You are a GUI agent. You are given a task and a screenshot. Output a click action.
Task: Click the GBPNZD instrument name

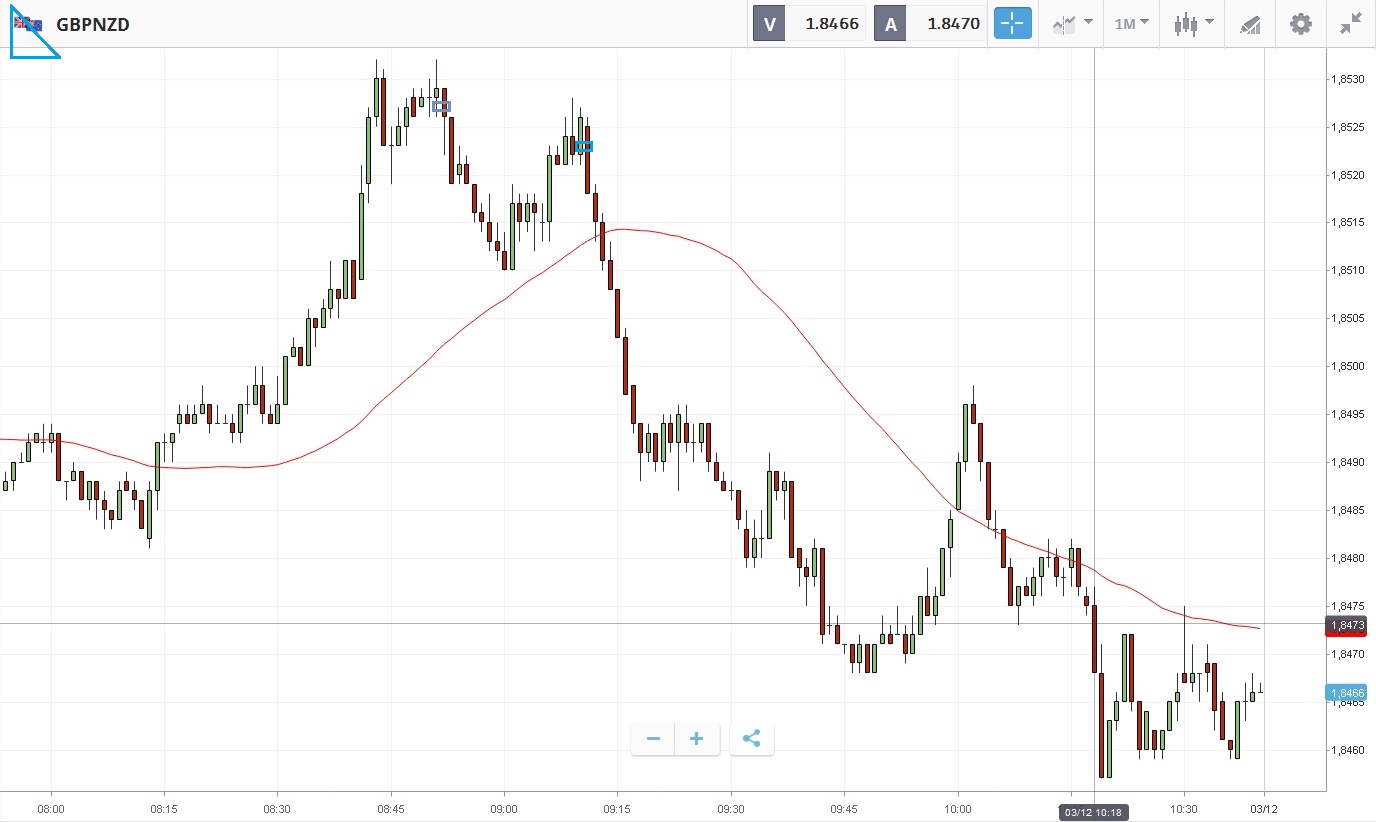[93, 24]
